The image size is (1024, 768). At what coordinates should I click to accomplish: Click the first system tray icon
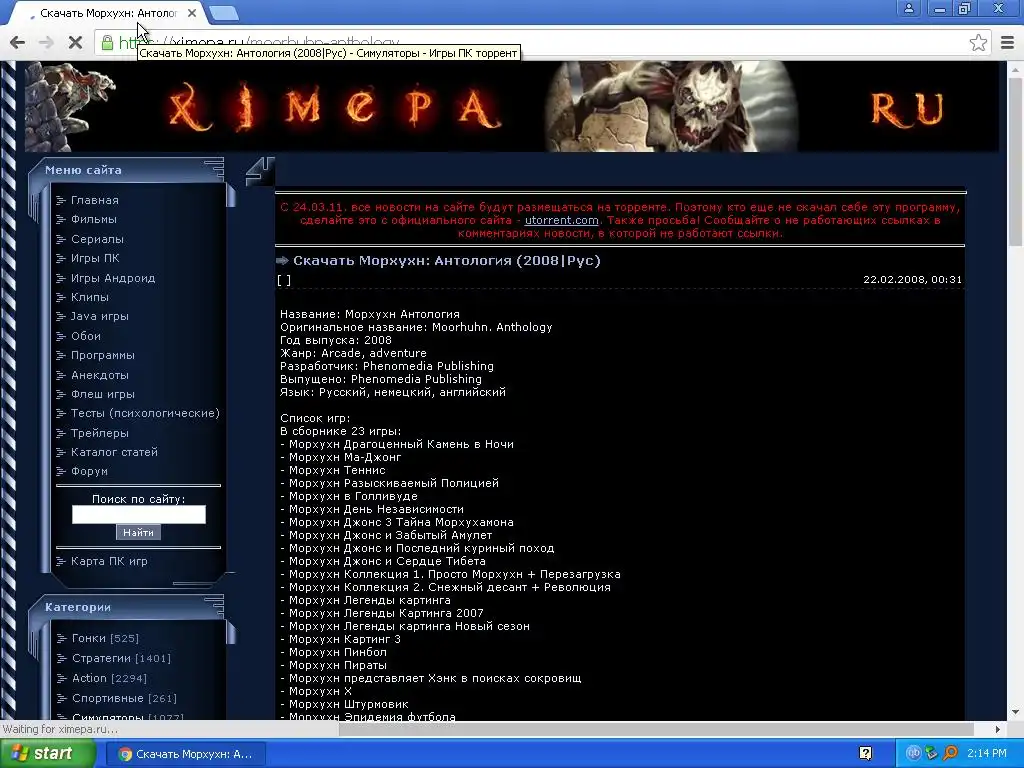pos(913,754)
